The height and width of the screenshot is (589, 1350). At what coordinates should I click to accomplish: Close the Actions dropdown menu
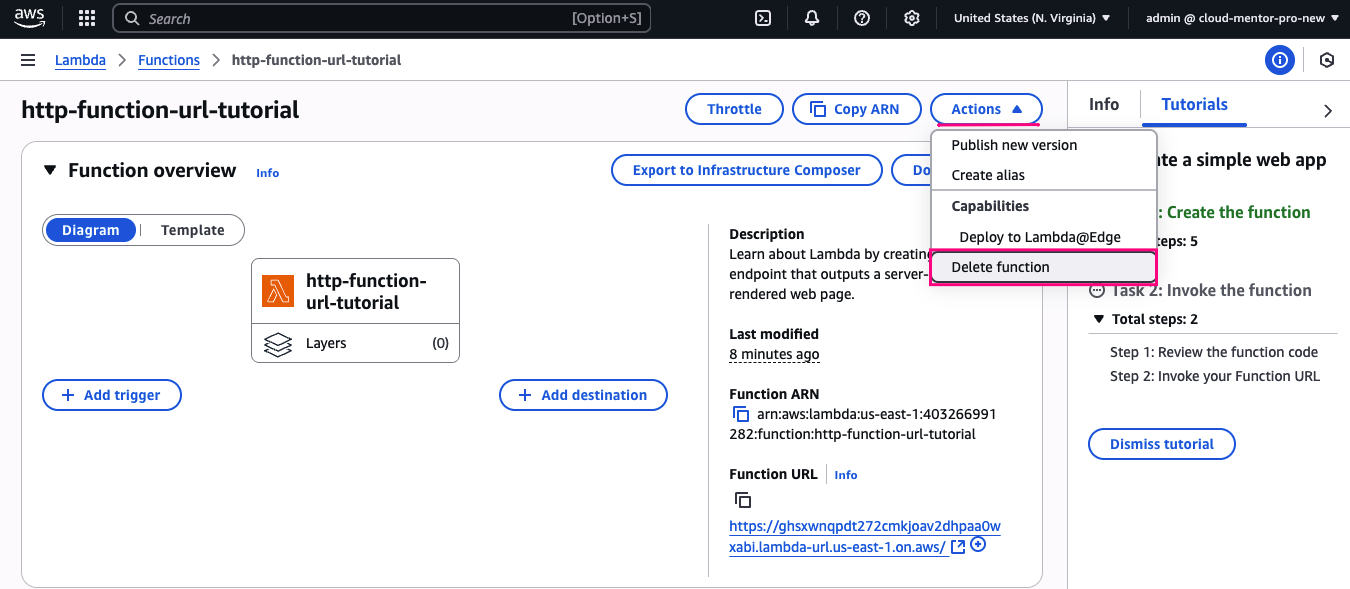[986, 109]
